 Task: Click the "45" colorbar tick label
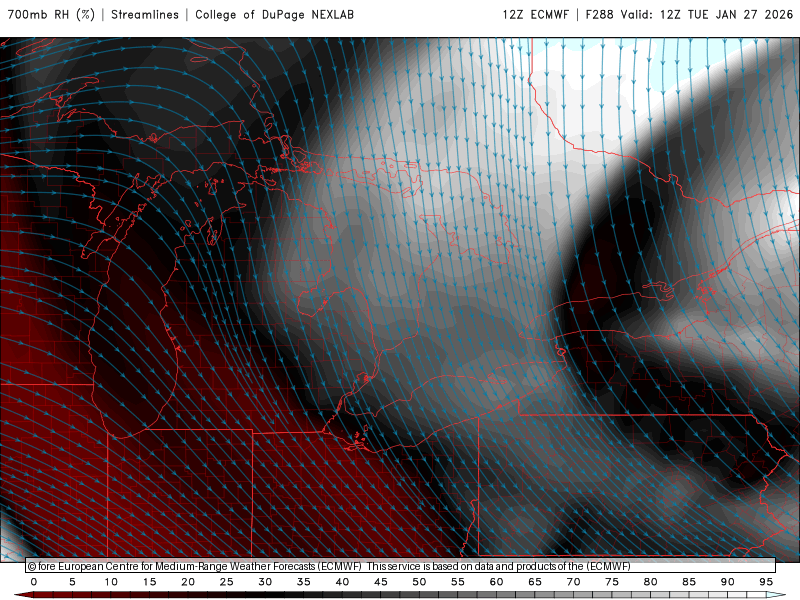click(x=381, y=582)
